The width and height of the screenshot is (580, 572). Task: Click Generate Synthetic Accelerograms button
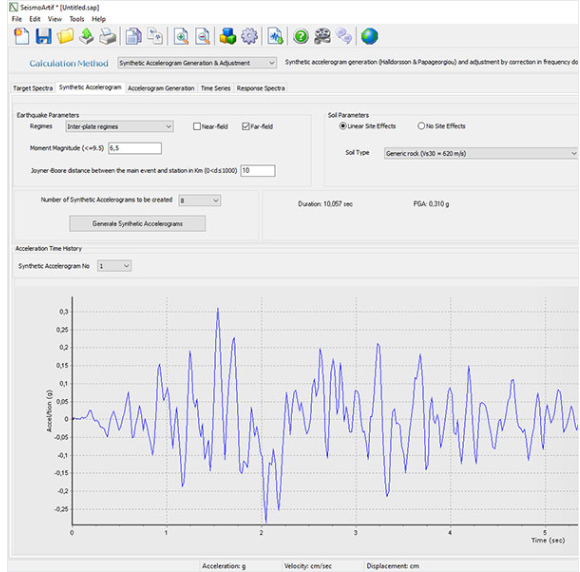(x=137, y=223)
